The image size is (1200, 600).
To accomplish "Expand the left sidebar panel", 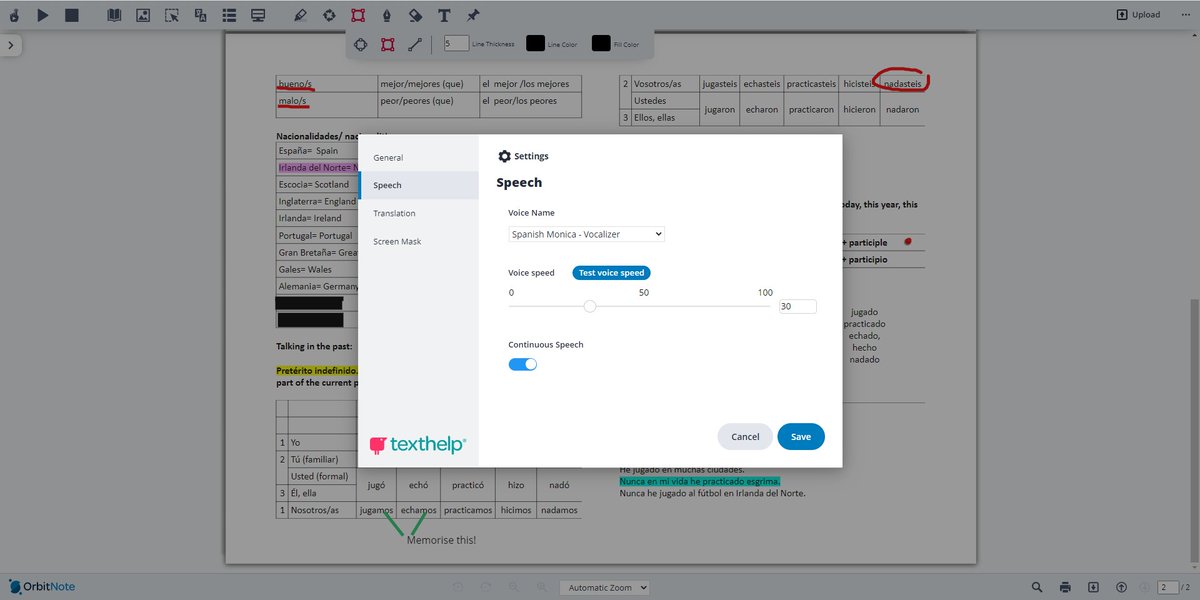I will tap(10, 44).
